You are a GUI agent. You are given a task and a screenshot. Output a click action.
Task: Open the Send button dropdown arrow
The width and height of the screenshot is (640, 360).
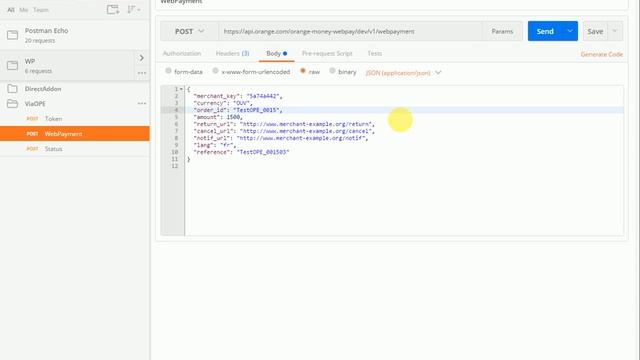(570, 31)
